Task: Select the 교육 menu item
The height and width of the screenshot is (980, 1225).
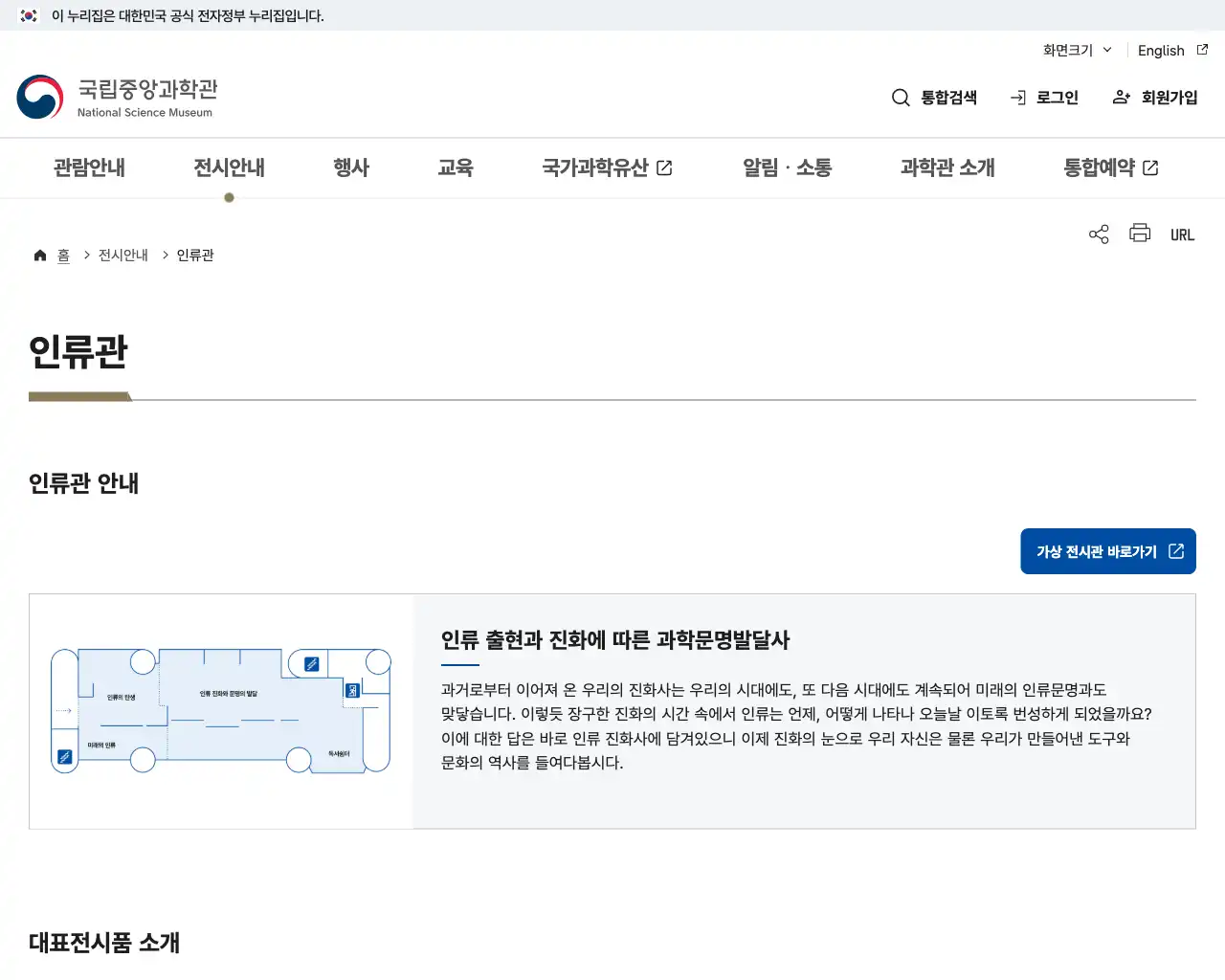Action: (456, 167)
